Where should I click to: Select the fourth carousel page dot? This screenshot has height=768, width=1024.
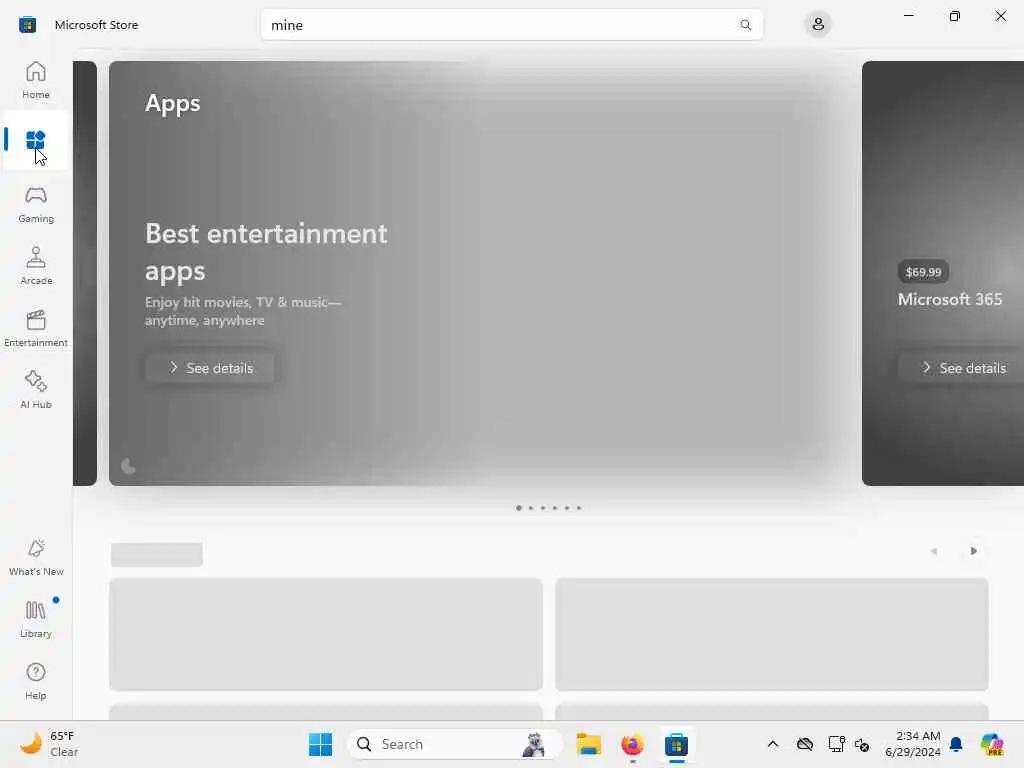(554, 507)
